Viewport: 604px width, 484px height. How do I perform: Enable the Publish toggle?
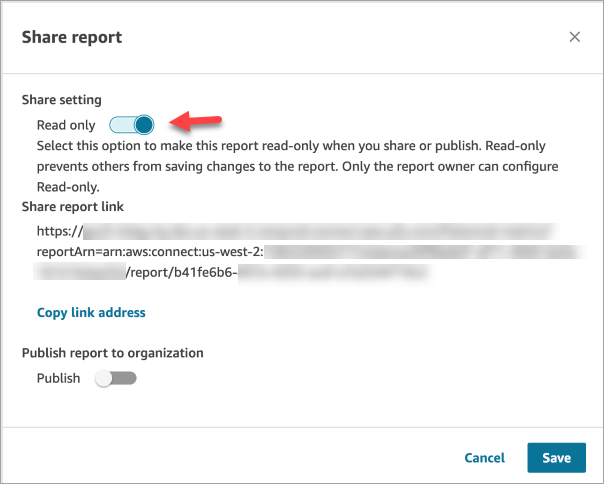(x=115, y=379)
